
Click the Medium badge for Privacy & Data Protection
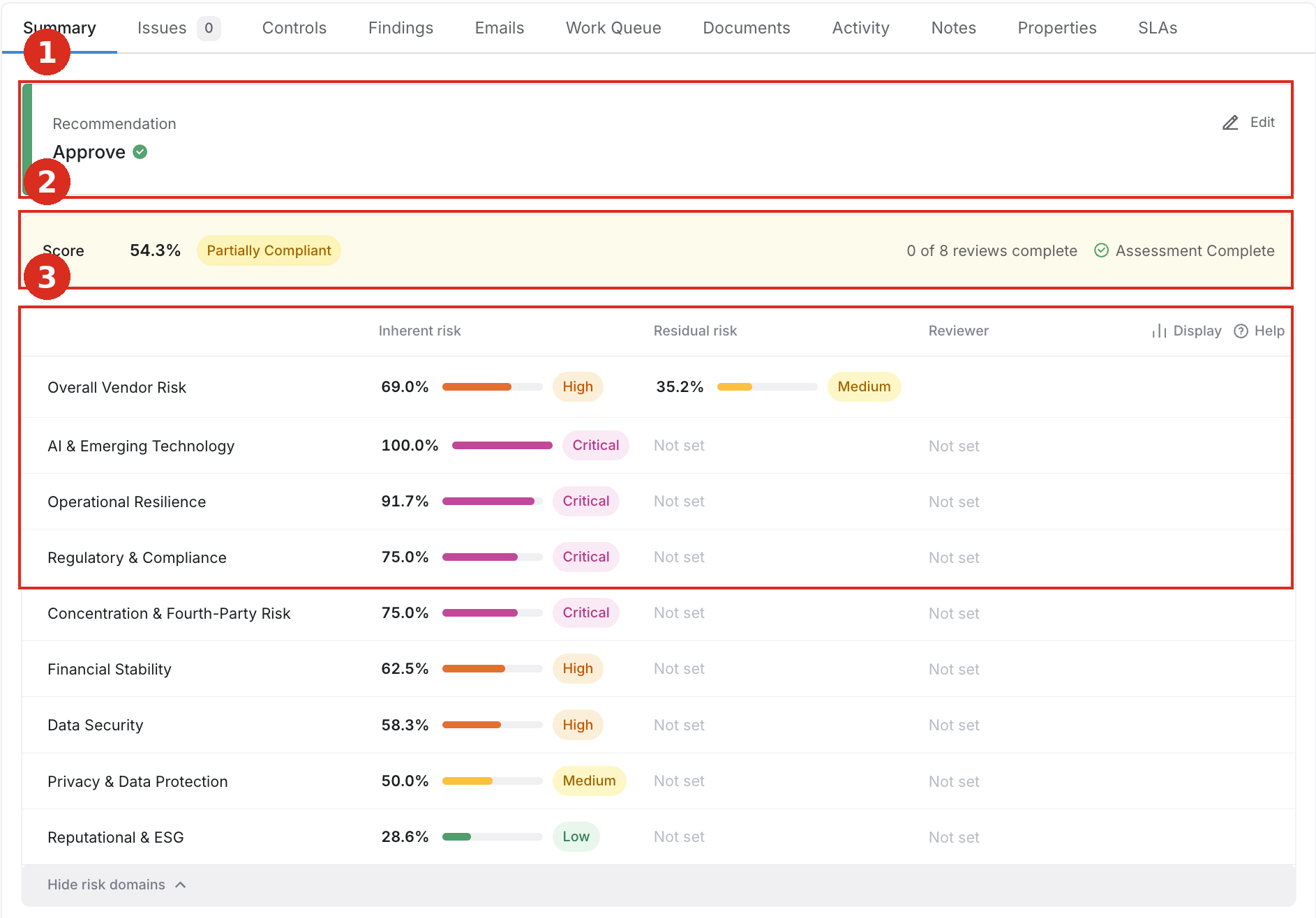589,781
